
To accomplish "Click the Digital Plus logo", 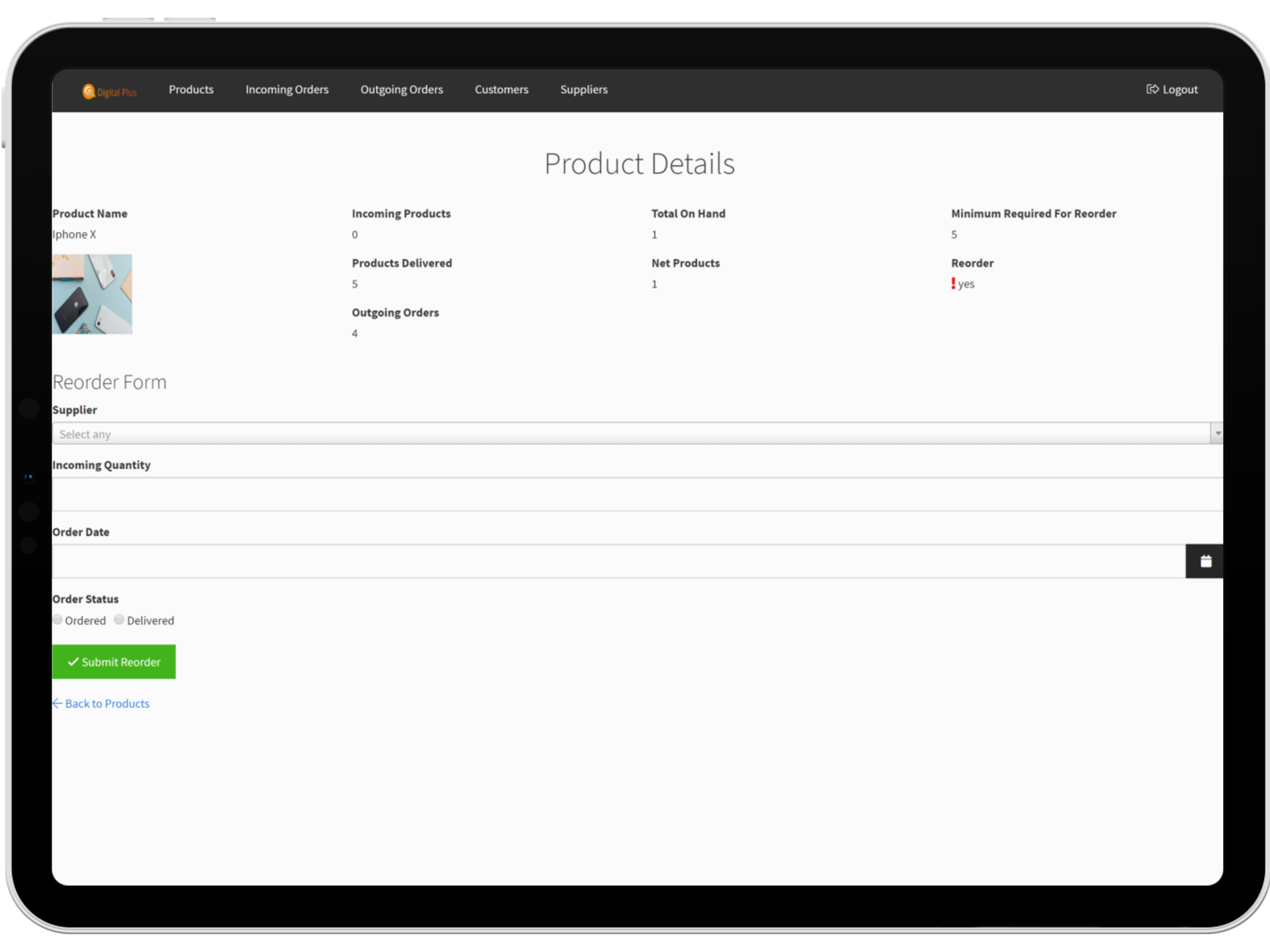I will tap(109, 92).
